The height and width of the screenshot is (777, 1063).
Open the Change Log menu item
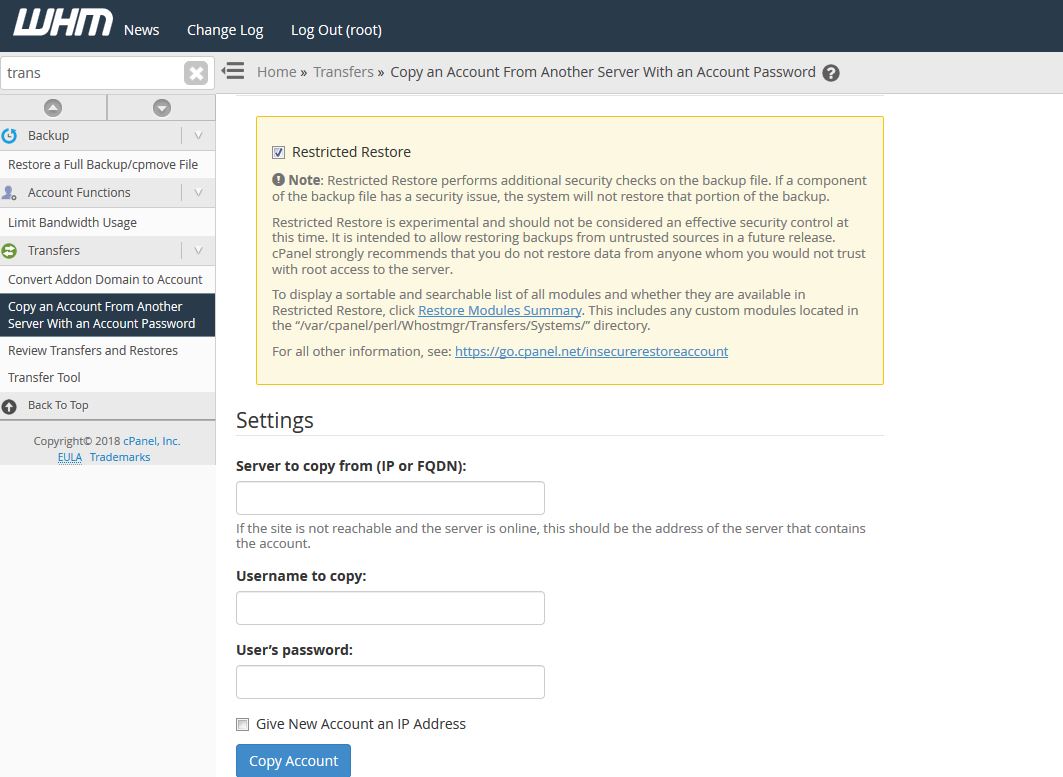click(x=225, y=30)
